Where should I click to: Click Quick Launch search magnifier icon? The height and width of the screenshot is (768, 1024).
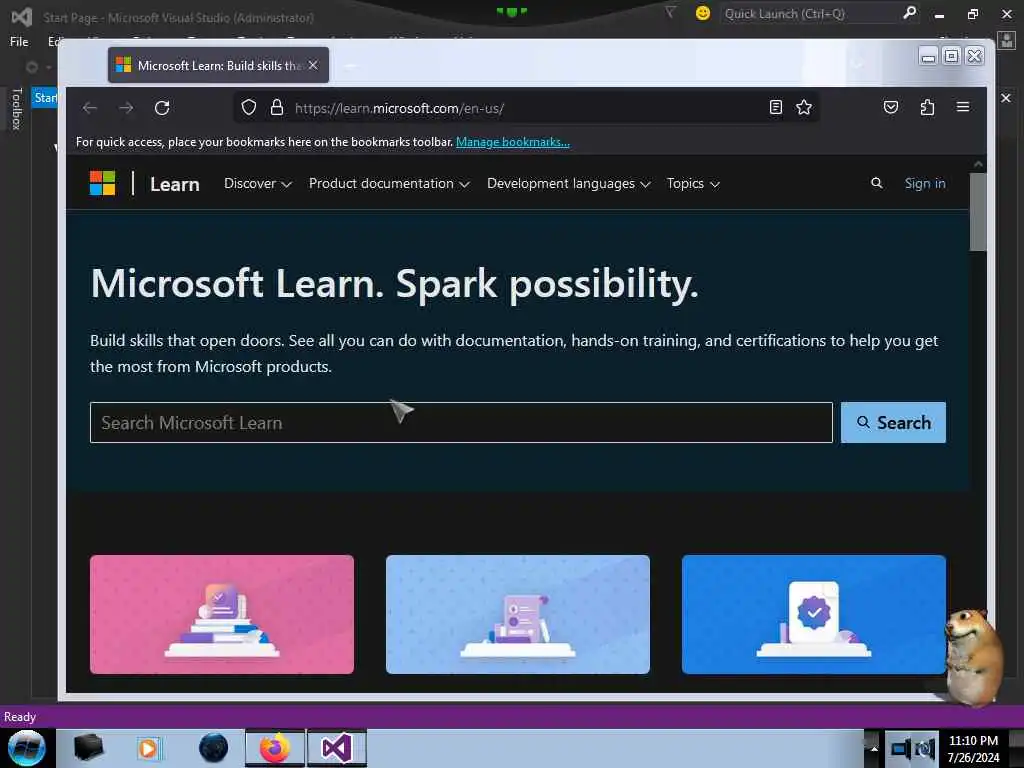coord(909,12)
